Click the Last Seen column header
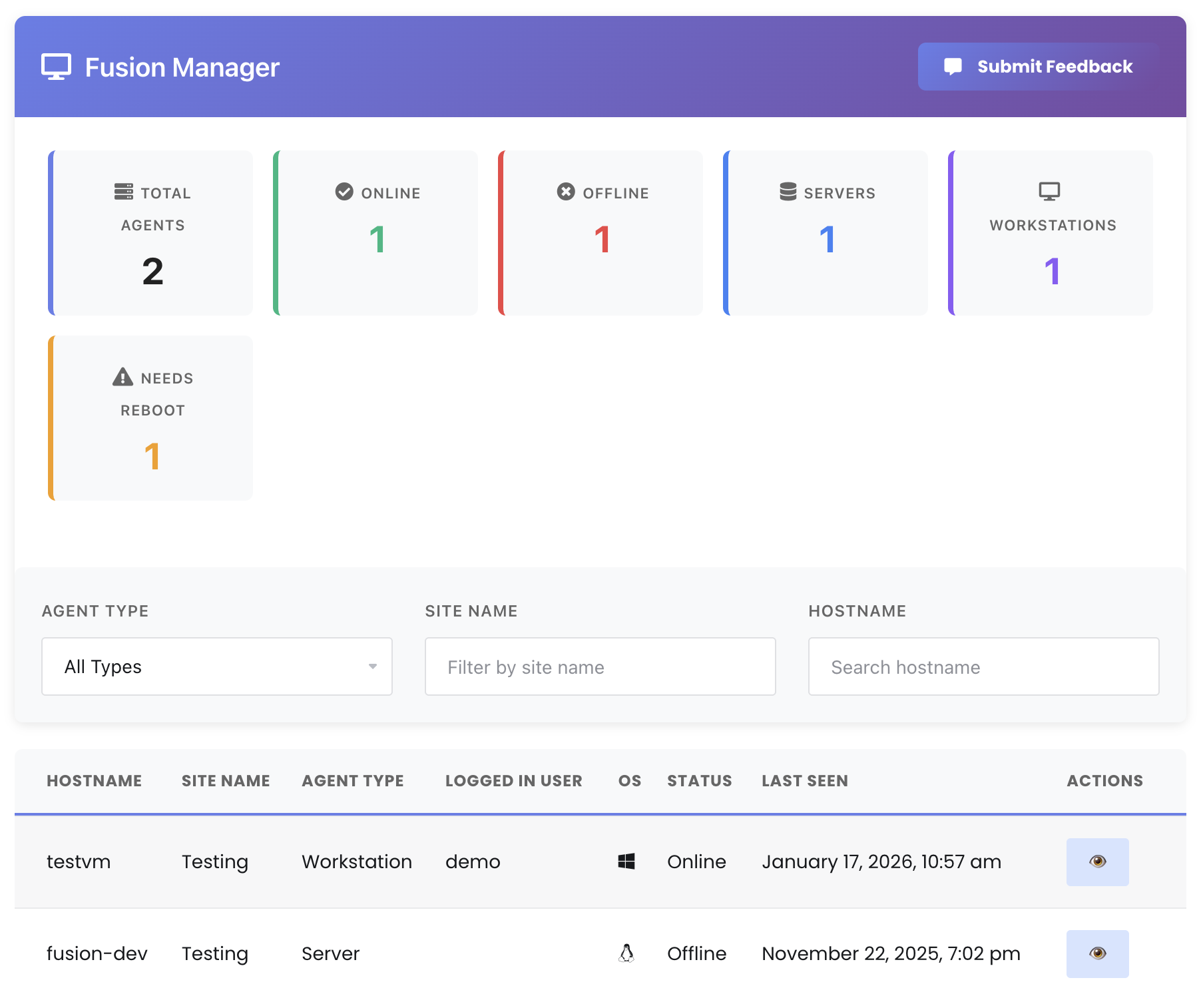Screen dimensions: 1201x1008 click(805, 781)
